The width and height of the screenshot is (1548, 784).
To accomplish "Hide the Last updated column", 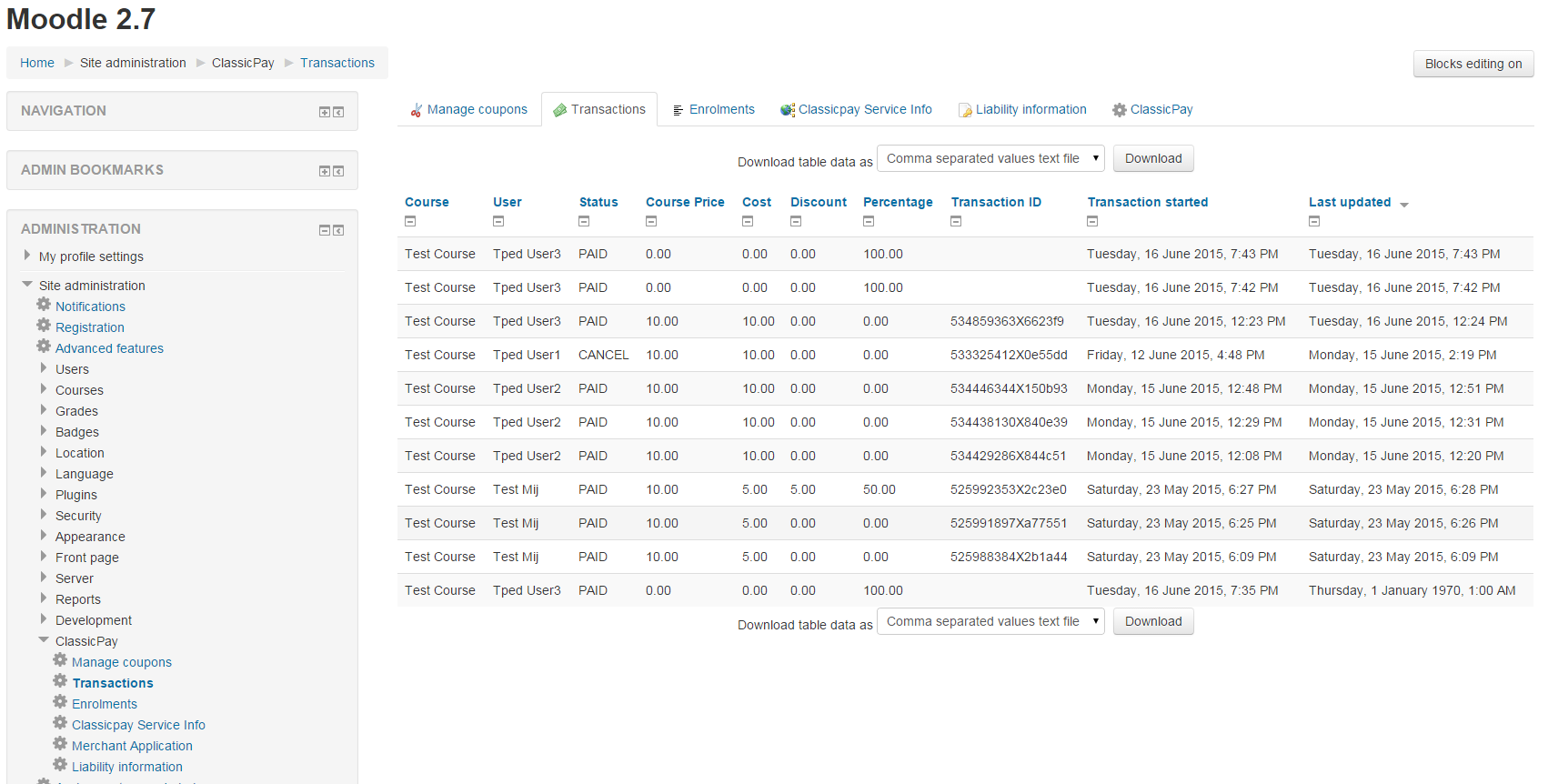I will click(x=1314, y=221).
